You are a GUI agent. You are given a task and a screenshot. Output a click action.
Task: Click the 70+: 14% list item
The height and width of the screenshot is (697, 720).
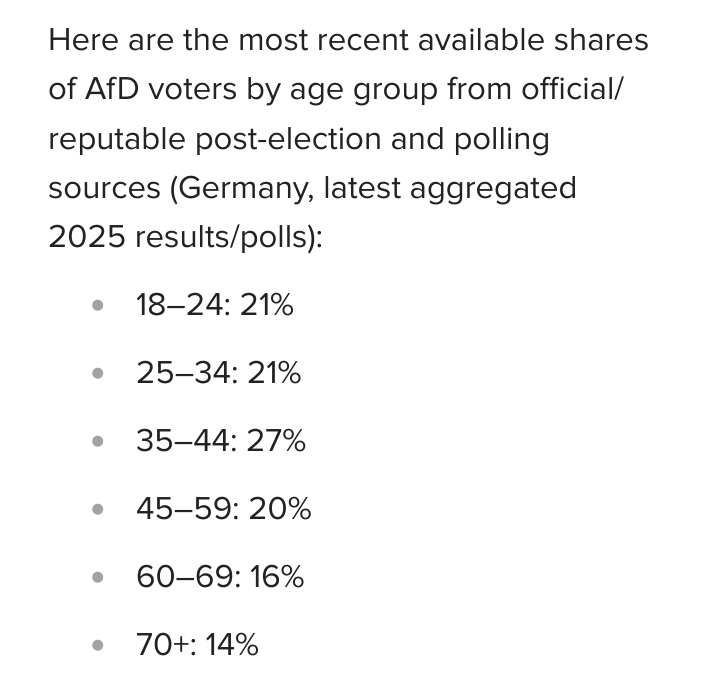[197, 645]
